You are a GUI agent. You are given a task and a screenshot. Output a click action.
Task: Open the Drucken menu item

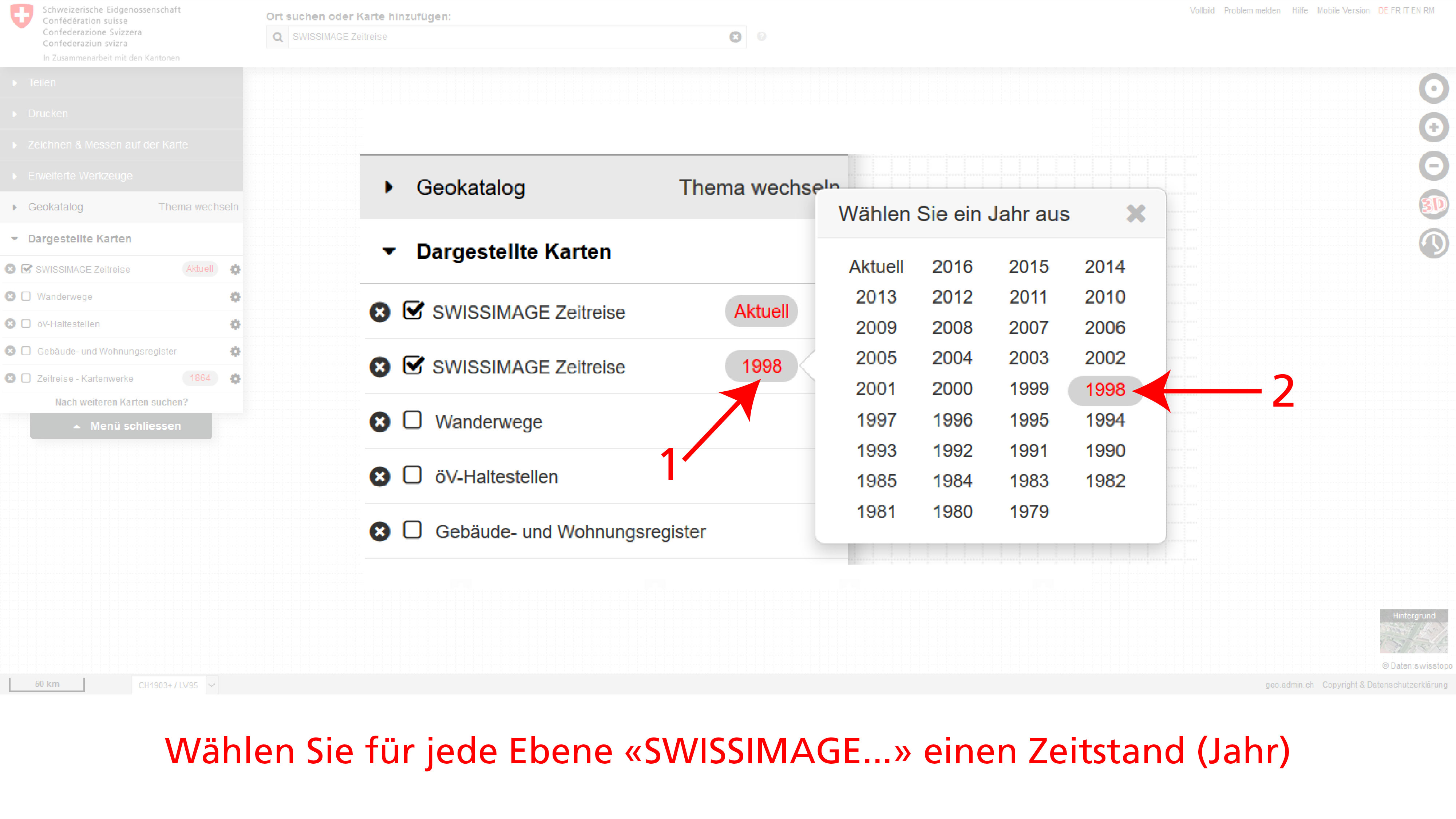coord(47,114)
